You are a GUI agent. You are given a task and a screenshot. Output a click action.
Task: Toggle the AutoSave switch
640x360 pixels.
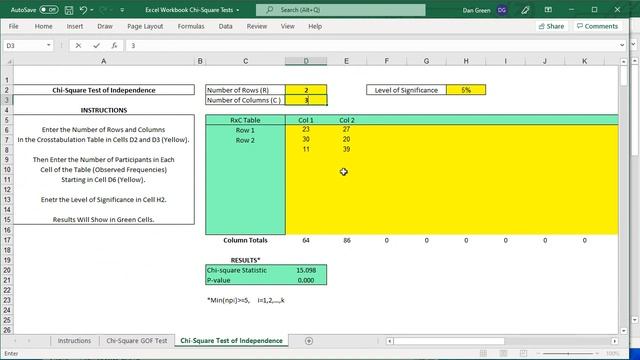pos(49,9)
